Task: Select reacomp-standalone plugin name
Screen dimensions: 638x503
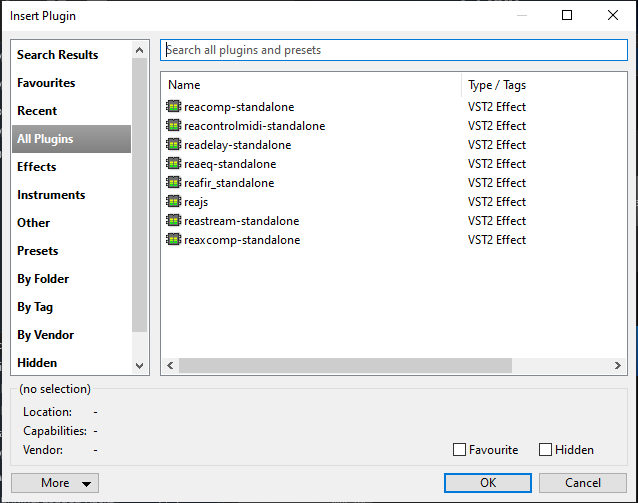Action: coord(239,107)
